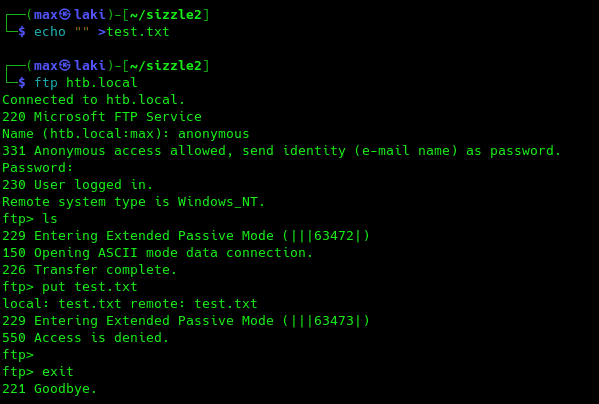599x404 pixels.
Task: Click the first dollar sign prompt symbol
Action: click(22, 32)
